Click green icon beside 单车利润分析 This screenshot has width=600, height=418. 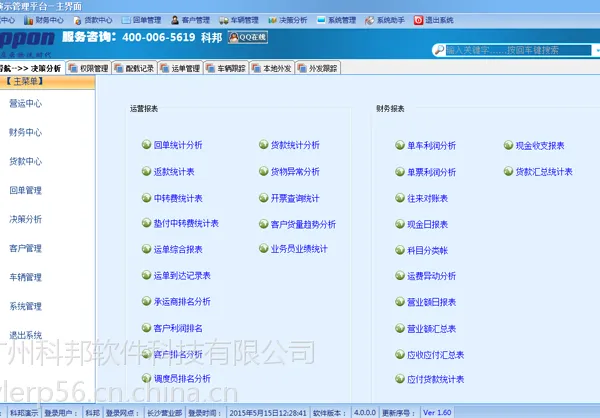coord(400,145)
